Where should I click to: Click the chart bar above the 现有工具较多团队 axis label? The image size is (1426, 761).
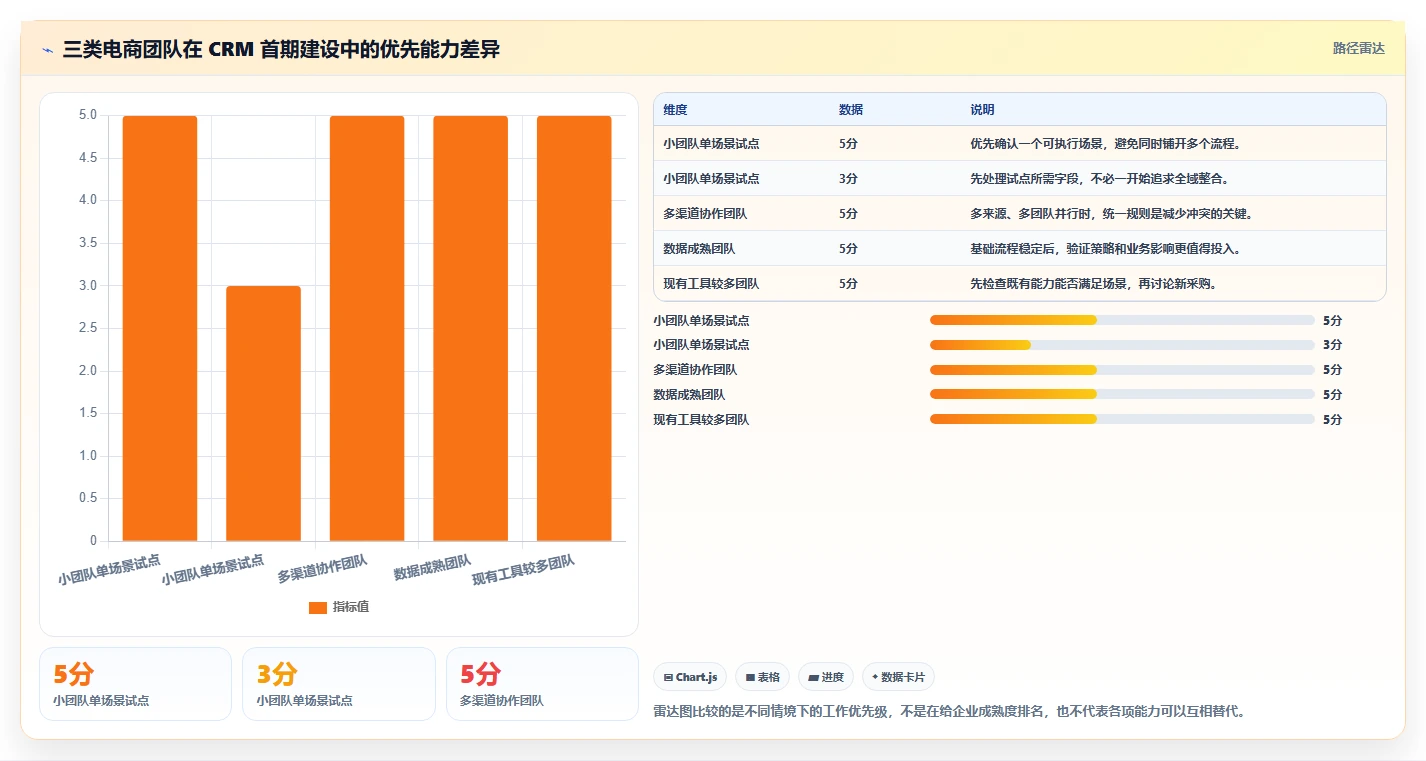tap(574, 328)
